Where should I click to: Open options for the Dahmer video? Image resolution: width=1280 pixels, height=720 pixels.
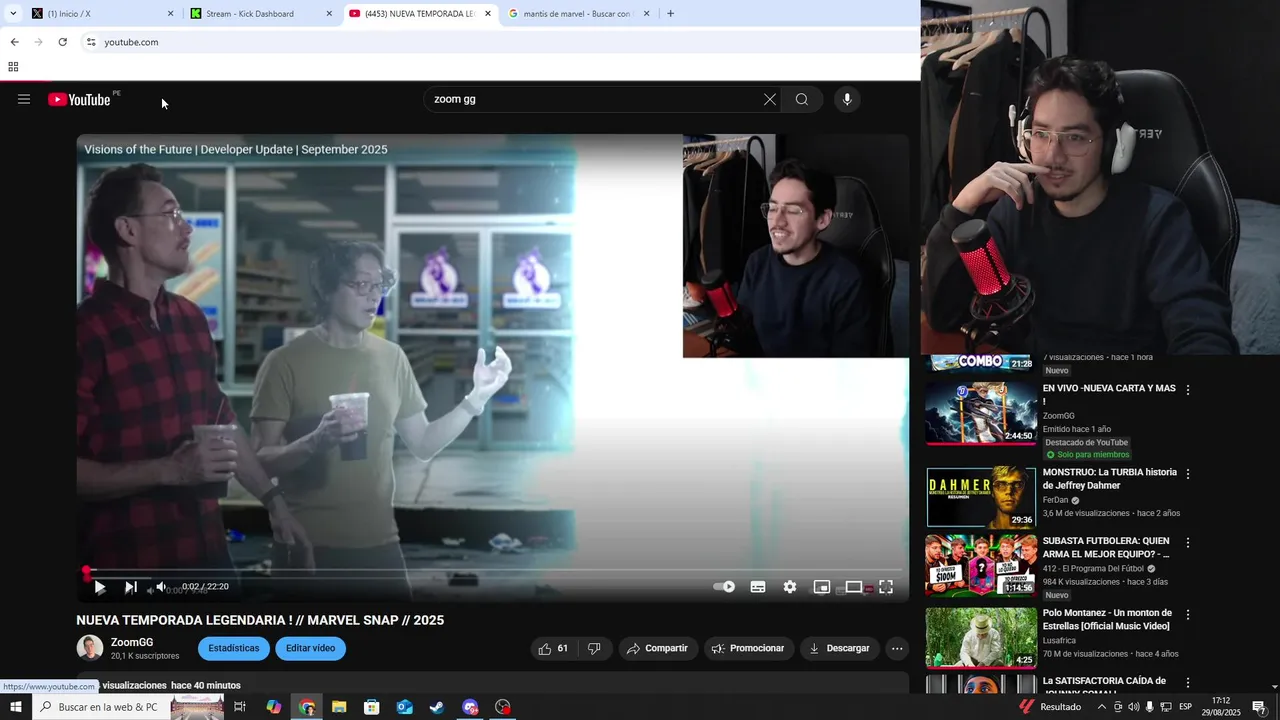coord(1188,474)
